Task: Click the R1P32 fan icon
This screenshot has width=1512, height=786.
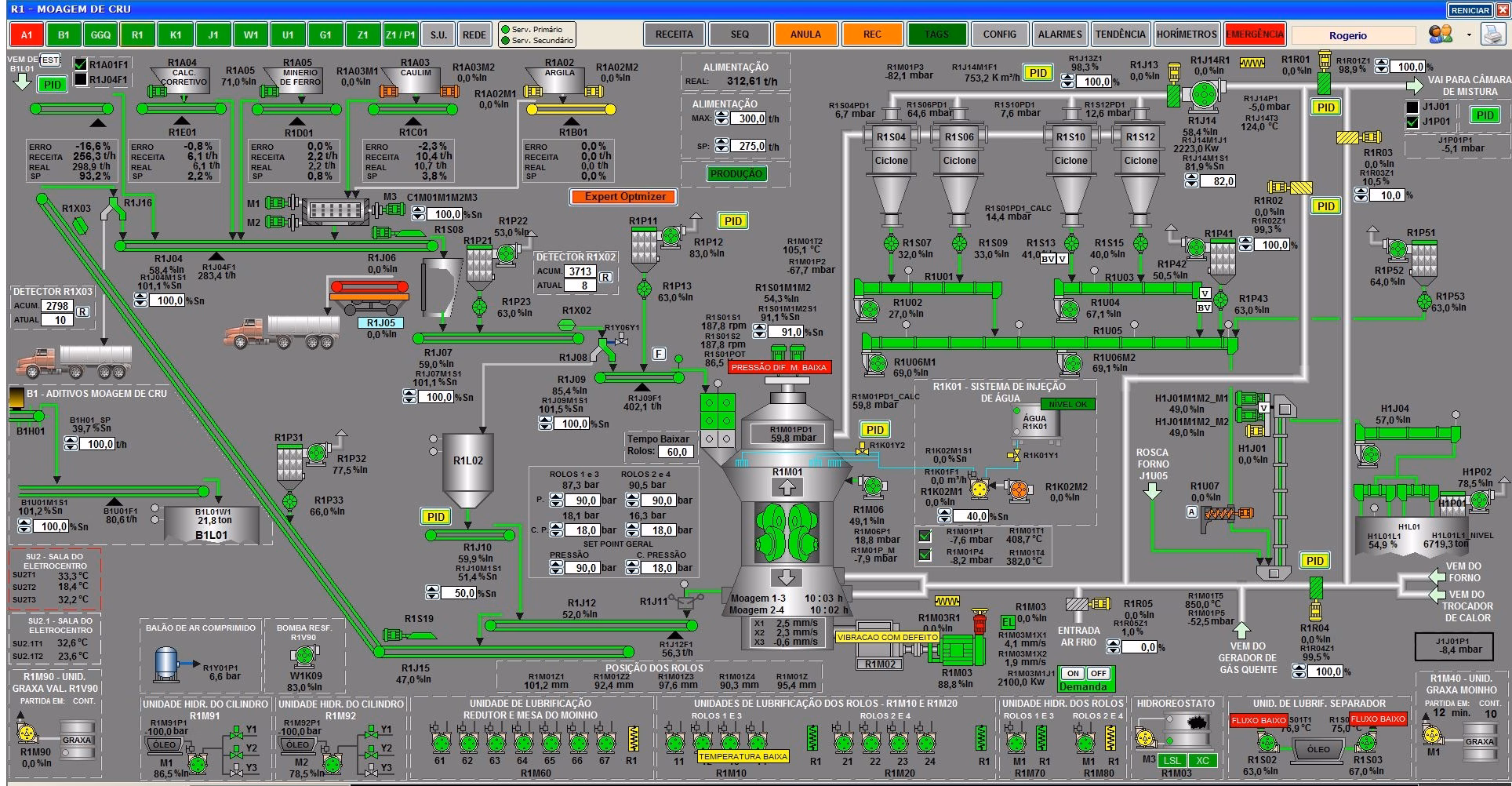Action: pyautogui.click(x=317, y=453)
